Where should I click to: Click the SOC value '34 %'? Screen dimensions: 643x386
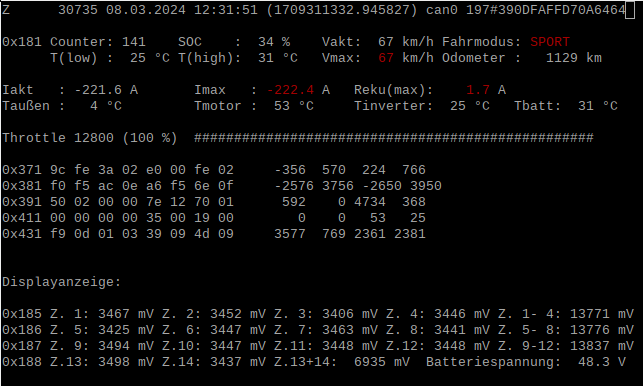(x=274, y=42)
